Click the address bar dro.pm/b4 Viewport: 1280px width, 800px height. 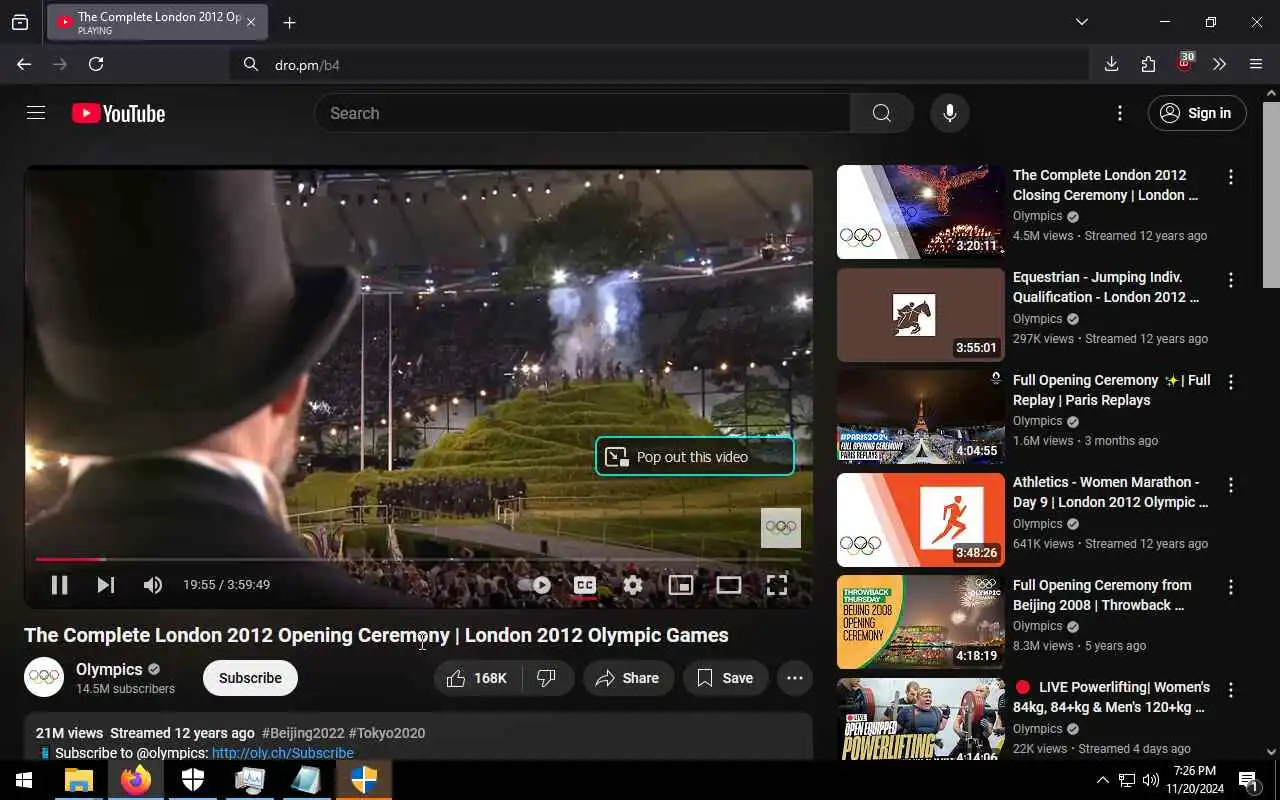point(659,65)
